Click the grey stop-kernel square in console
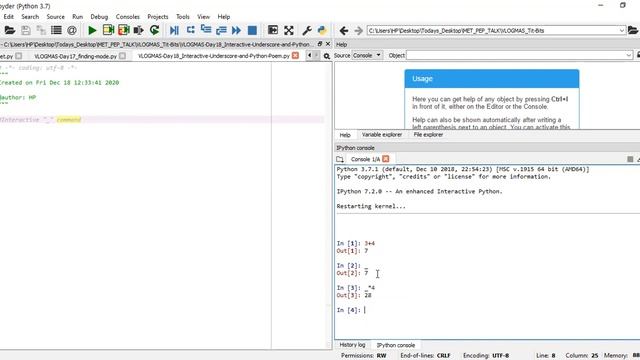640x360 pixels. point(630,159)
